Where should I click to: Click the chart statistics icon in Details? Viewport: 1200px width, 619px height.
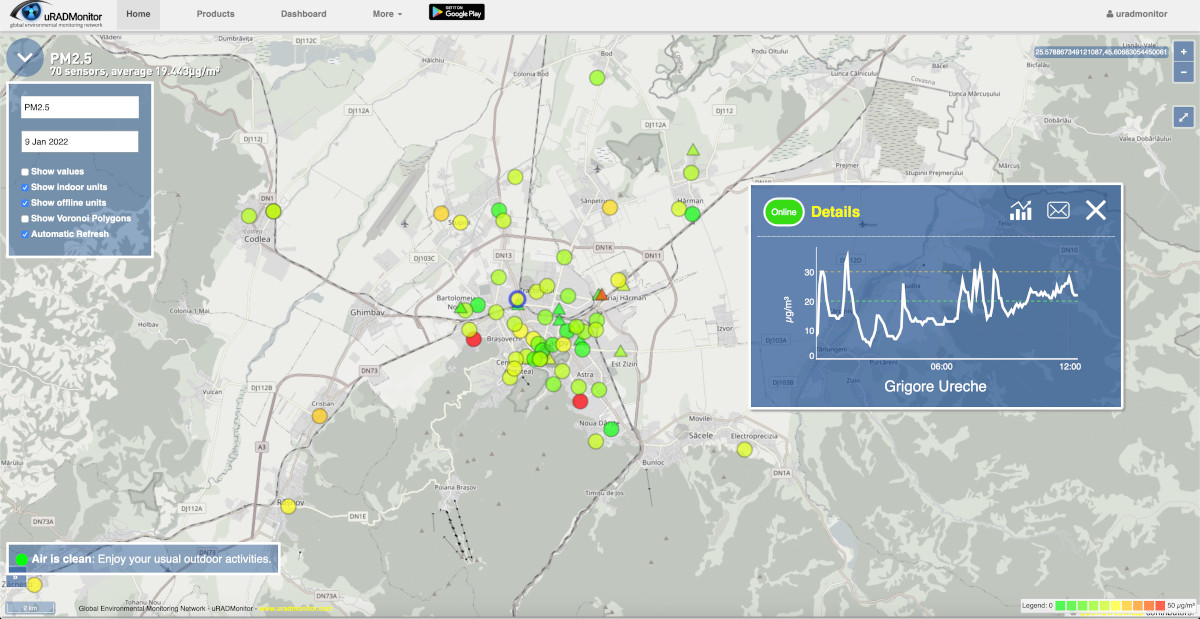click(x=1021, y=210)
